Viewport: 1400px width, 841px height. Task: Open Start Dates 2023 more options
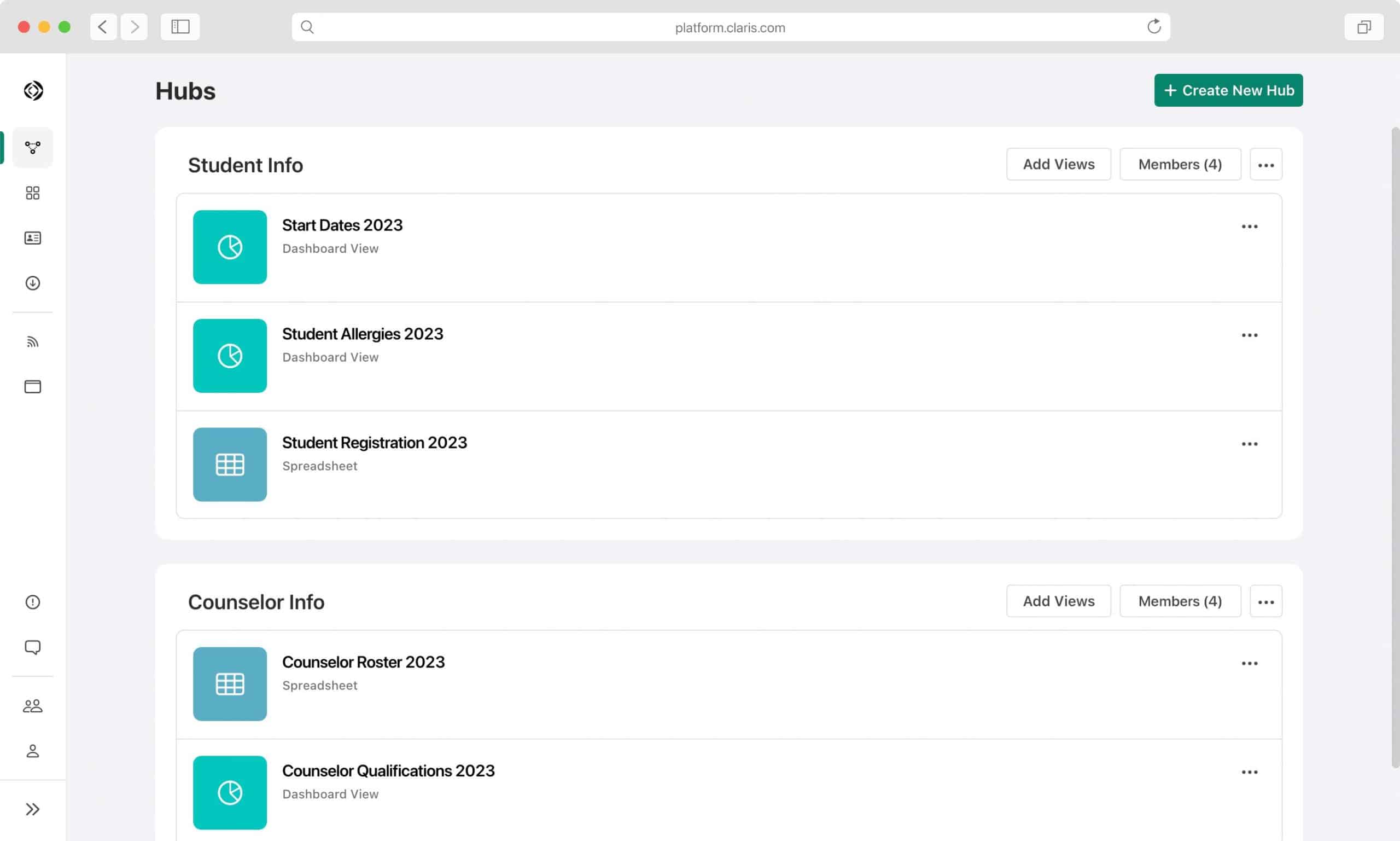point(1250,227)
